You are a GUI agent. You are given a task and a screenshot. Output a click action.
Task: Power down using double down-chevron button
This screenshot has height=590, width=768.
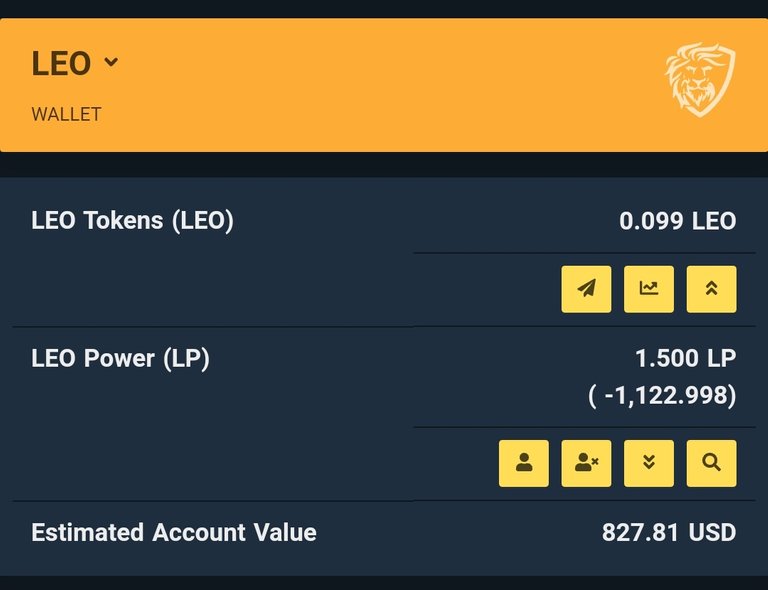[x=648, y=463]
